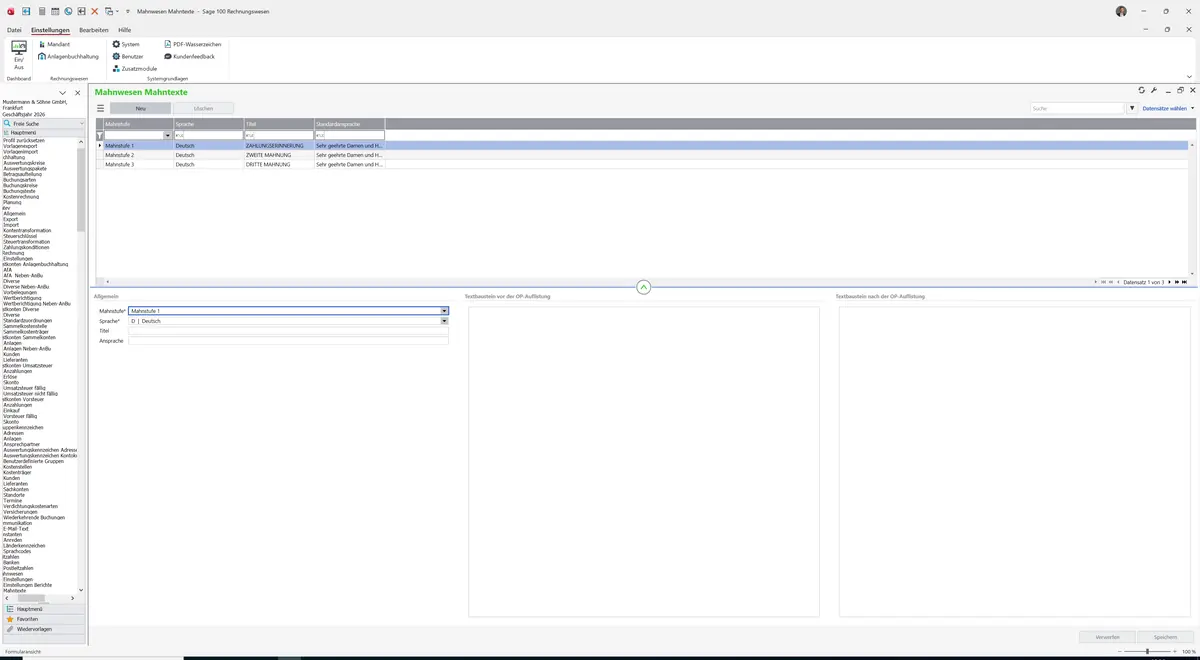The image size is (1200, 660).
Task: Click the red X icon in quick access toolbar
Action: pos(94,11)
